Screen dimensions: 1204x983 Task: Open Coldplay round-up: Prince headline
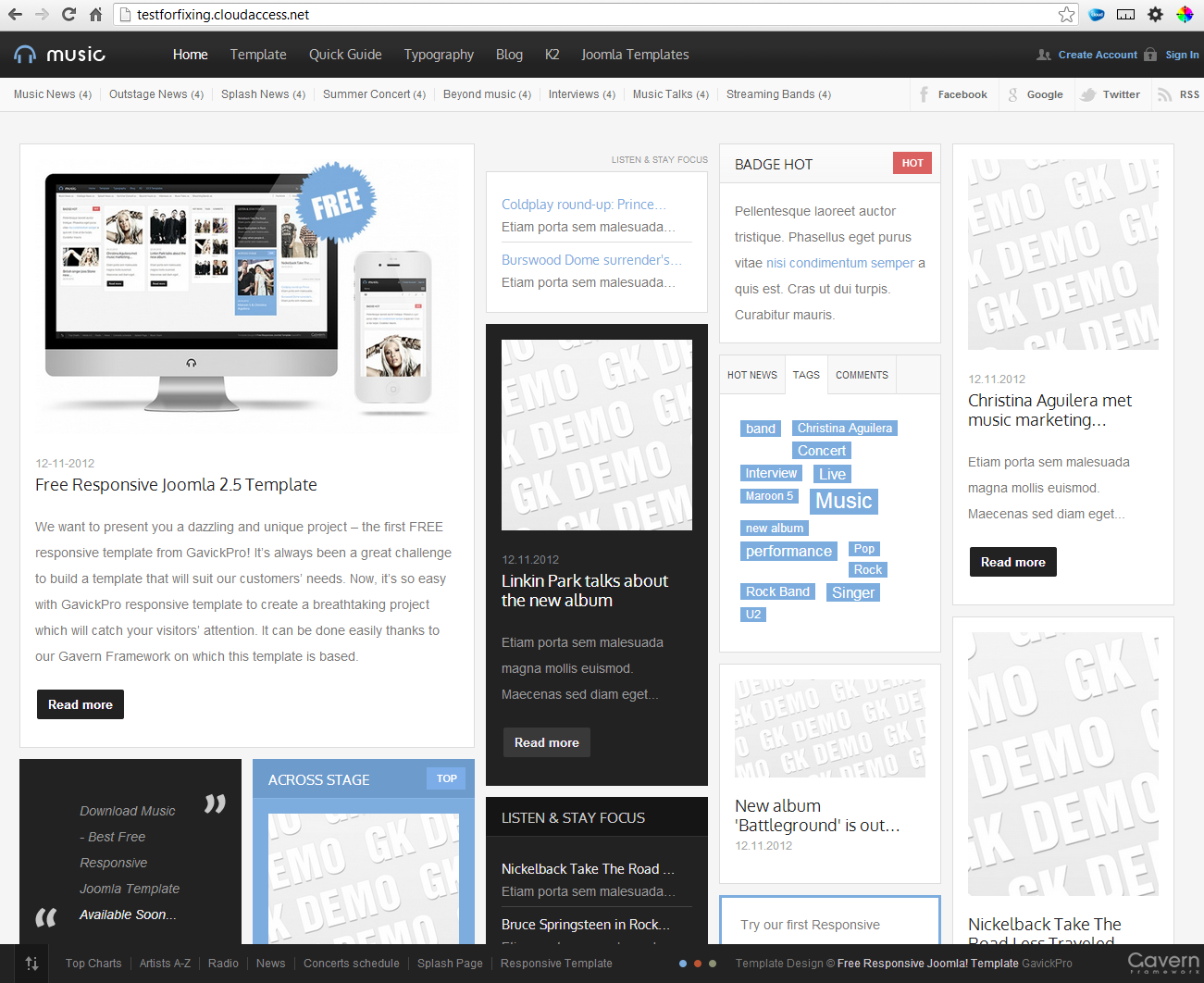(x=583, y=205)
